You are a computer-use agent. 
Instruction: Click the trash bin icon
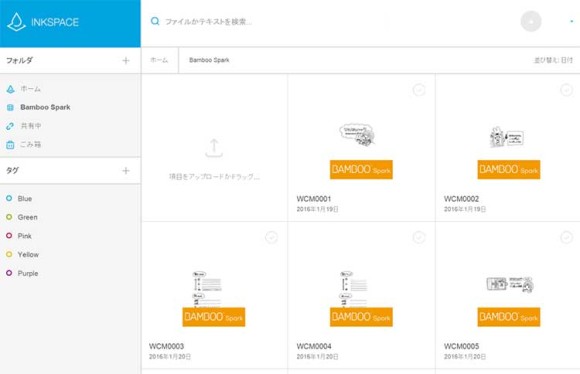[10, 145]
